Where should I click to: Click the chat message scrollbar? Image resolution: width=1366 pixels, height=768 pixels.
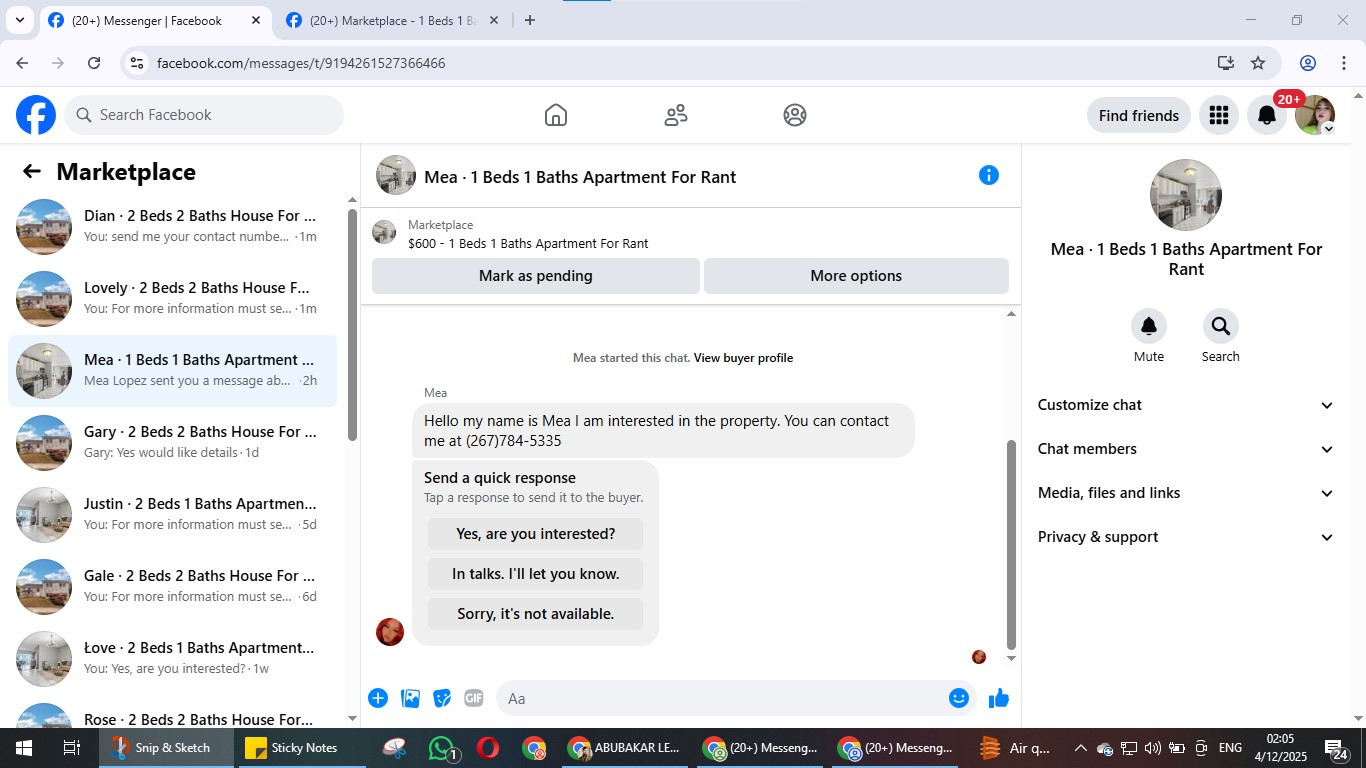[1011, 545]
